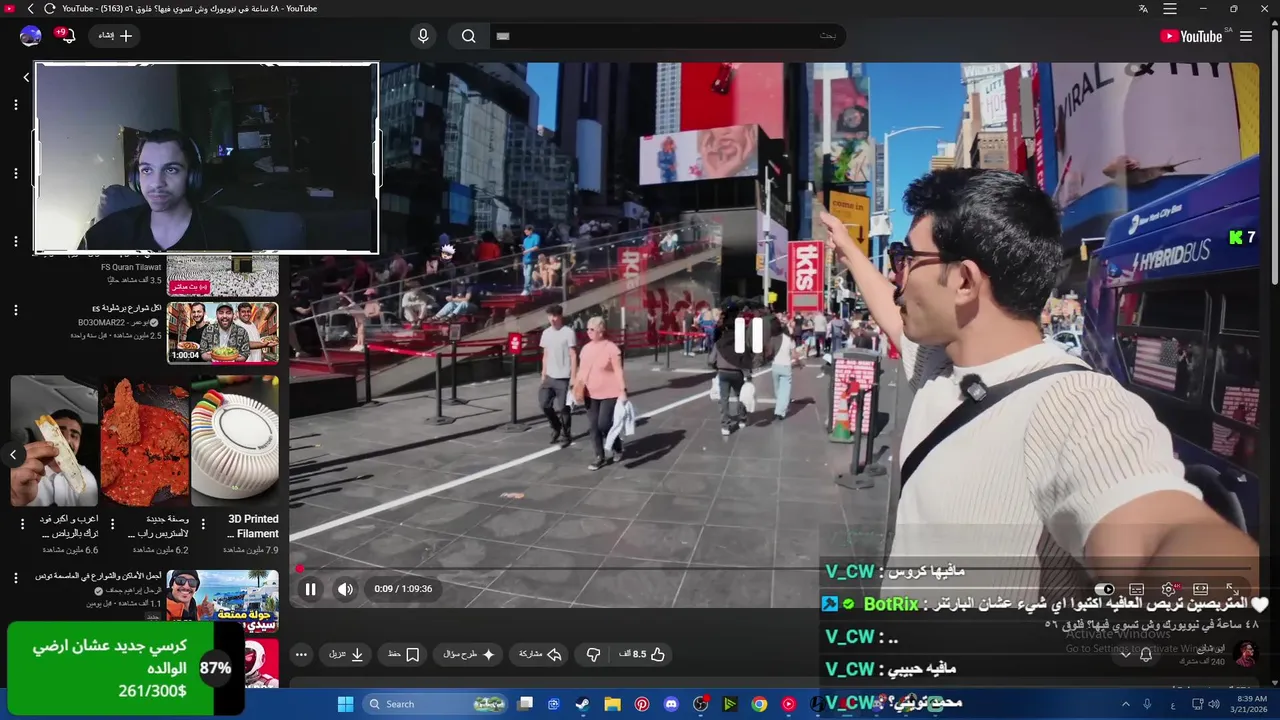Click the Share (مشاركة) button
This screenshot has height=720, width=1280.
point(540,655)
